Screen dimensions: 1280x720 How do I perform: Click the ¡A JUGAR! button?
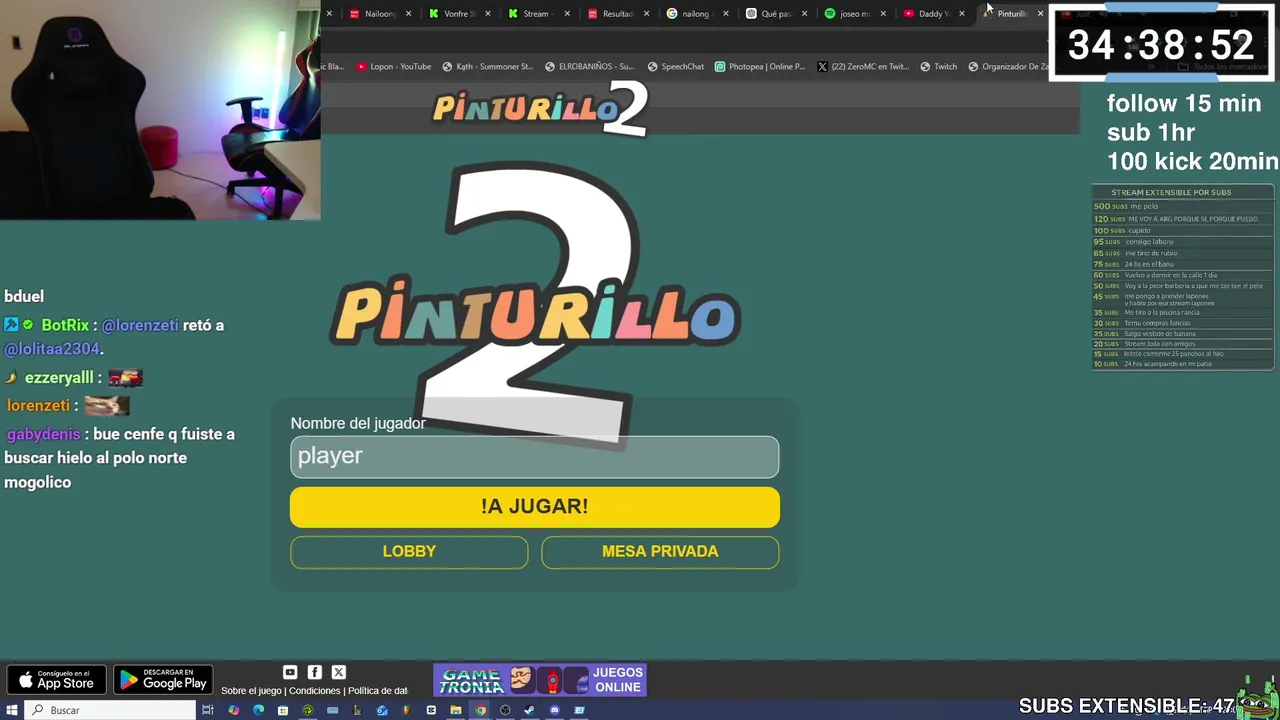pyautogui.click(x=535, y=506)
